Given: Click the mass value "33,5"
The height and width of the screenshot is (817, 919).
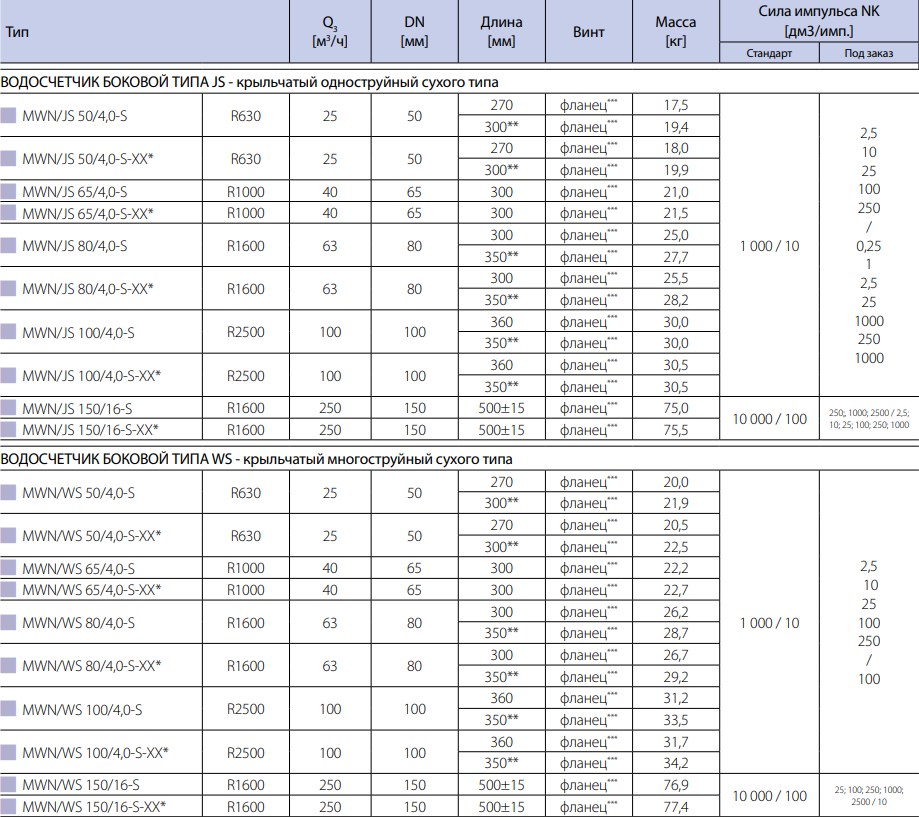Looking at the screenshot, I should click(676, 720).
